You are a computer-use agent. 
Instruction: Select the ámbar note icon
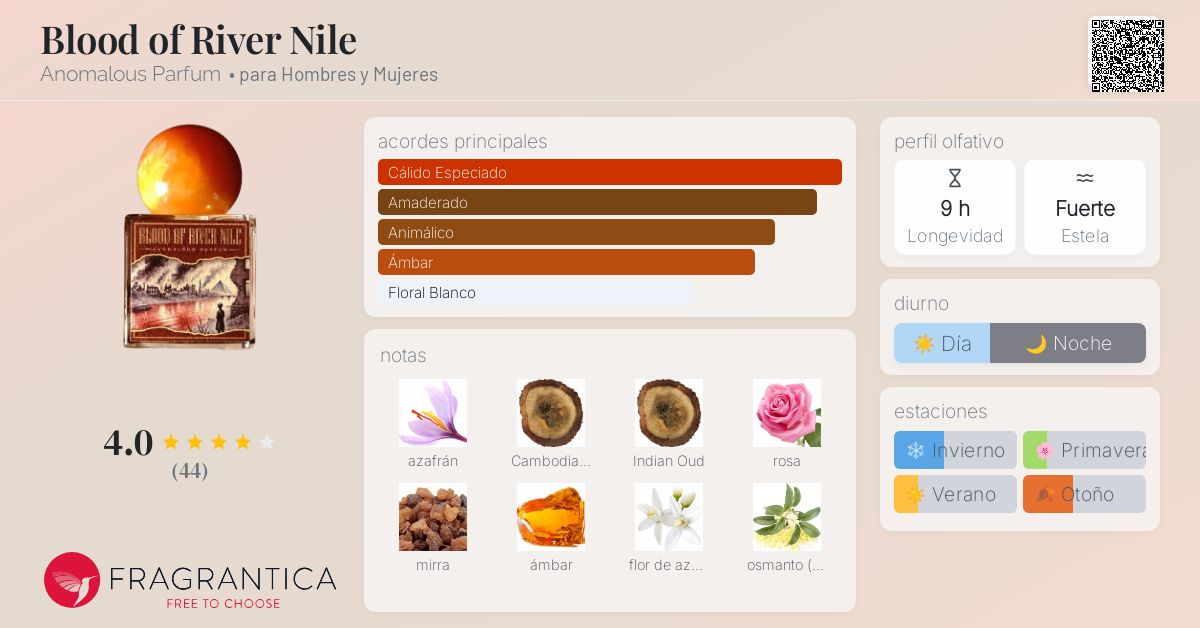pyautogui.click(x=551, y=516)
